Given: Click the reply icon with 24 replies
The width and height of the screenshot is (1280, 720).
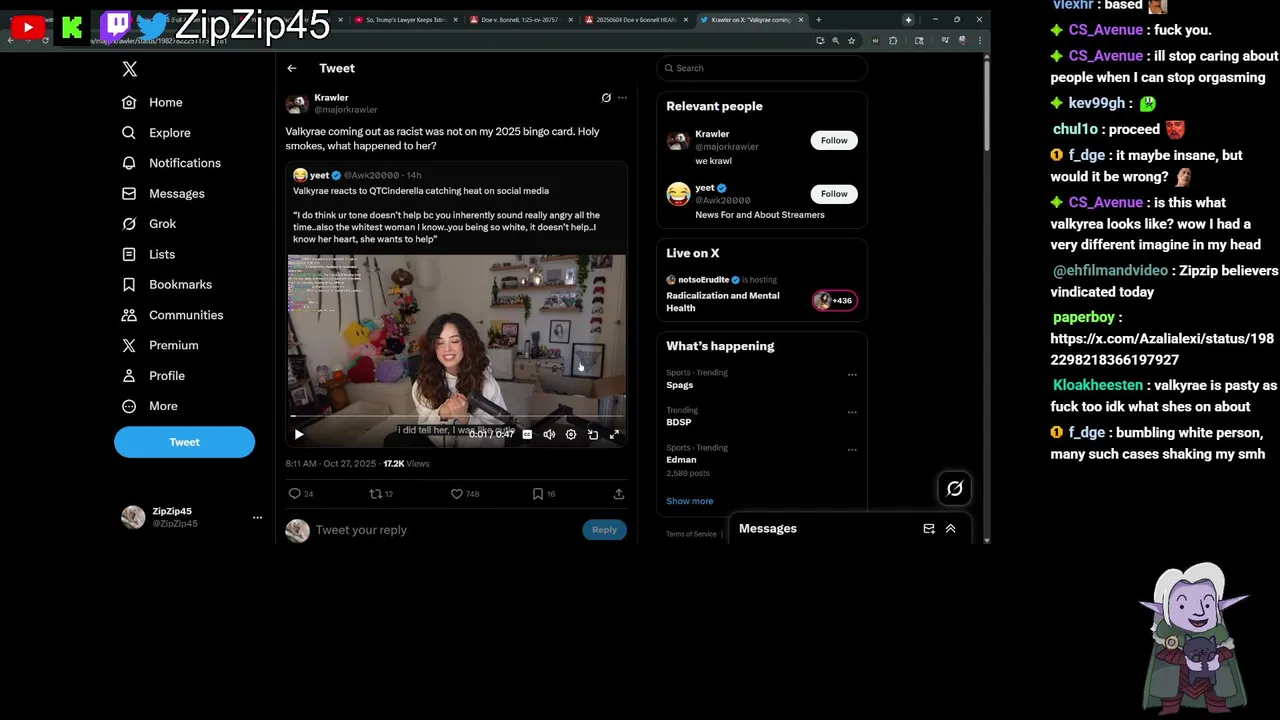Looking at the screenshot, I should coord(301,494).
